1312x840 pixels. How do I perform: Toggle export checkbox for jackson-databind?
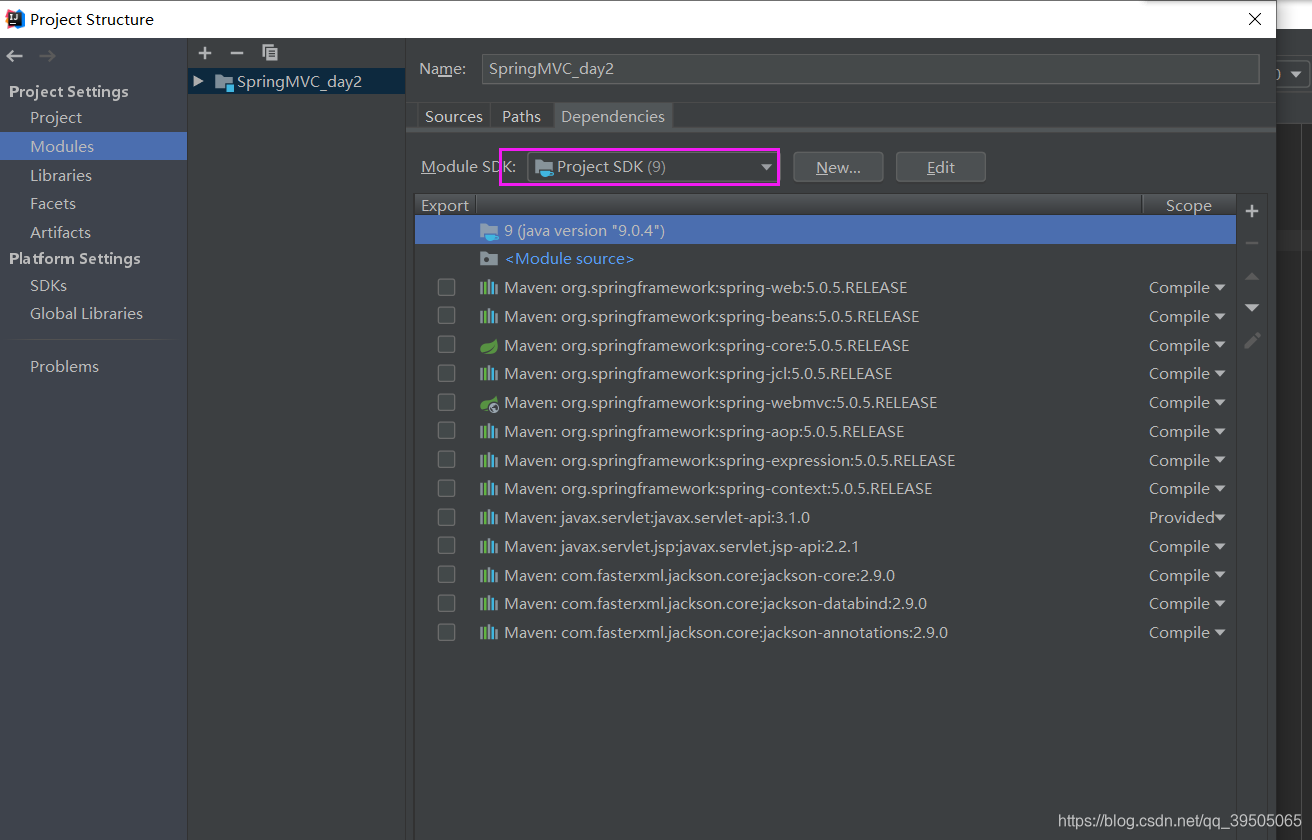click(x=446, y=604)
